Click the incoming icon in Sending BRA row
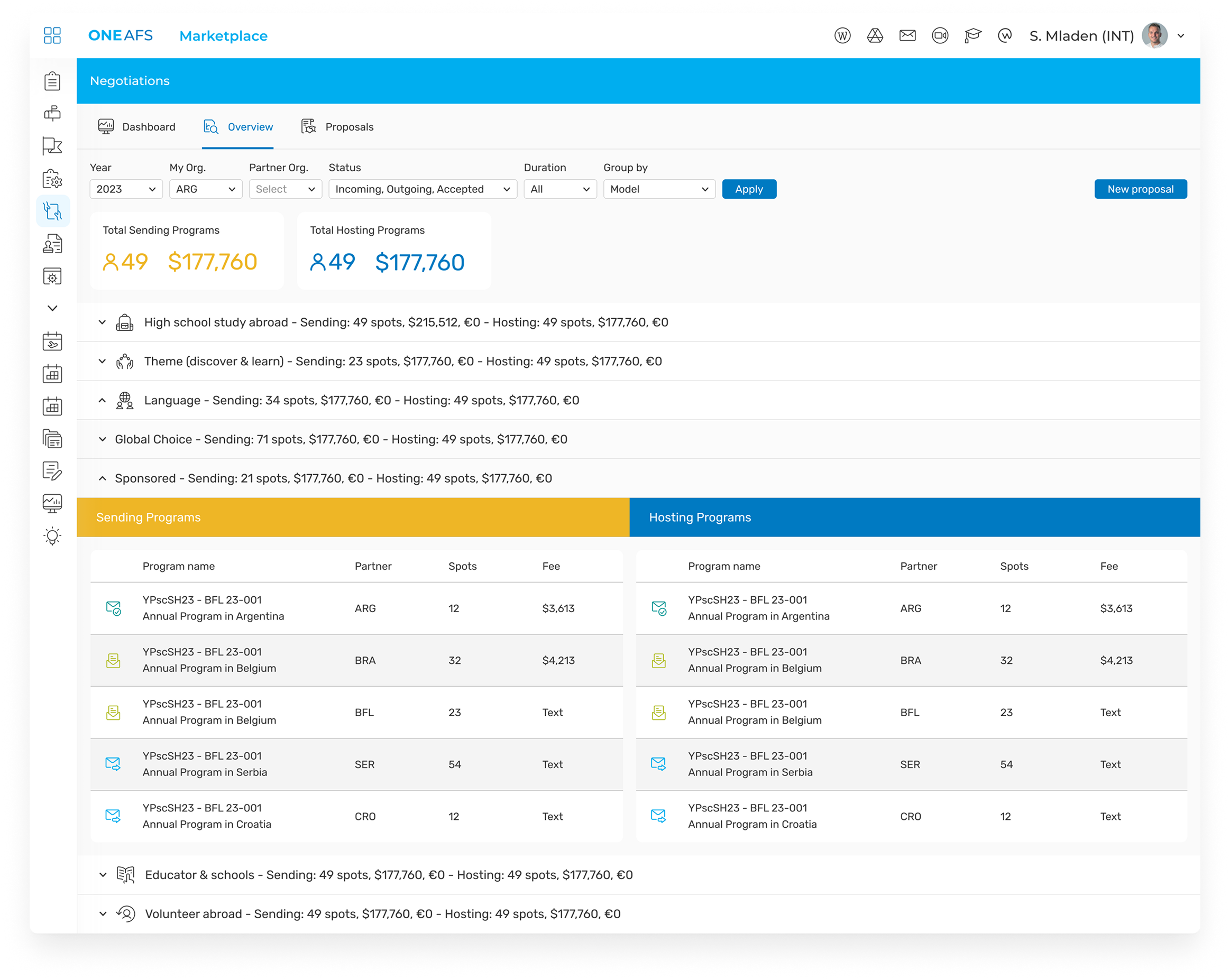Image resolution: width=1230 pixels, height=980 pixels. [113, 661]
